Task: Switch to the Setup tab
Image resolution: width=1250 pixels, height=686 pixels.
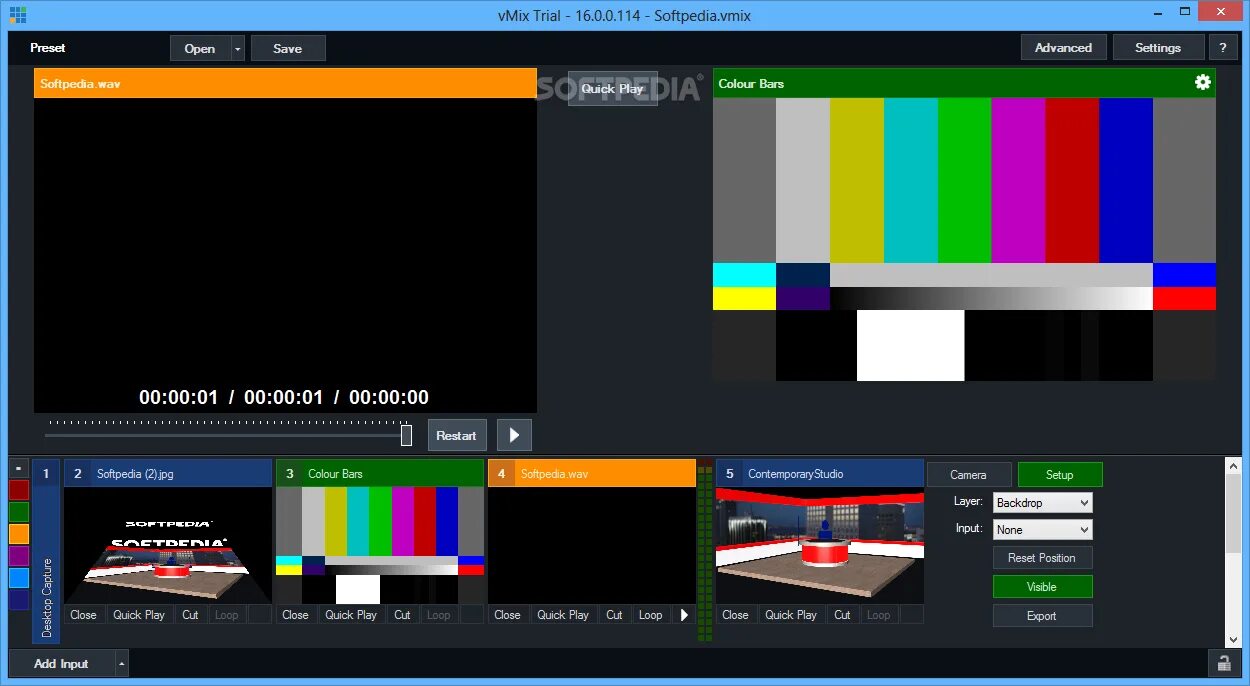Action: (1059, 475)
